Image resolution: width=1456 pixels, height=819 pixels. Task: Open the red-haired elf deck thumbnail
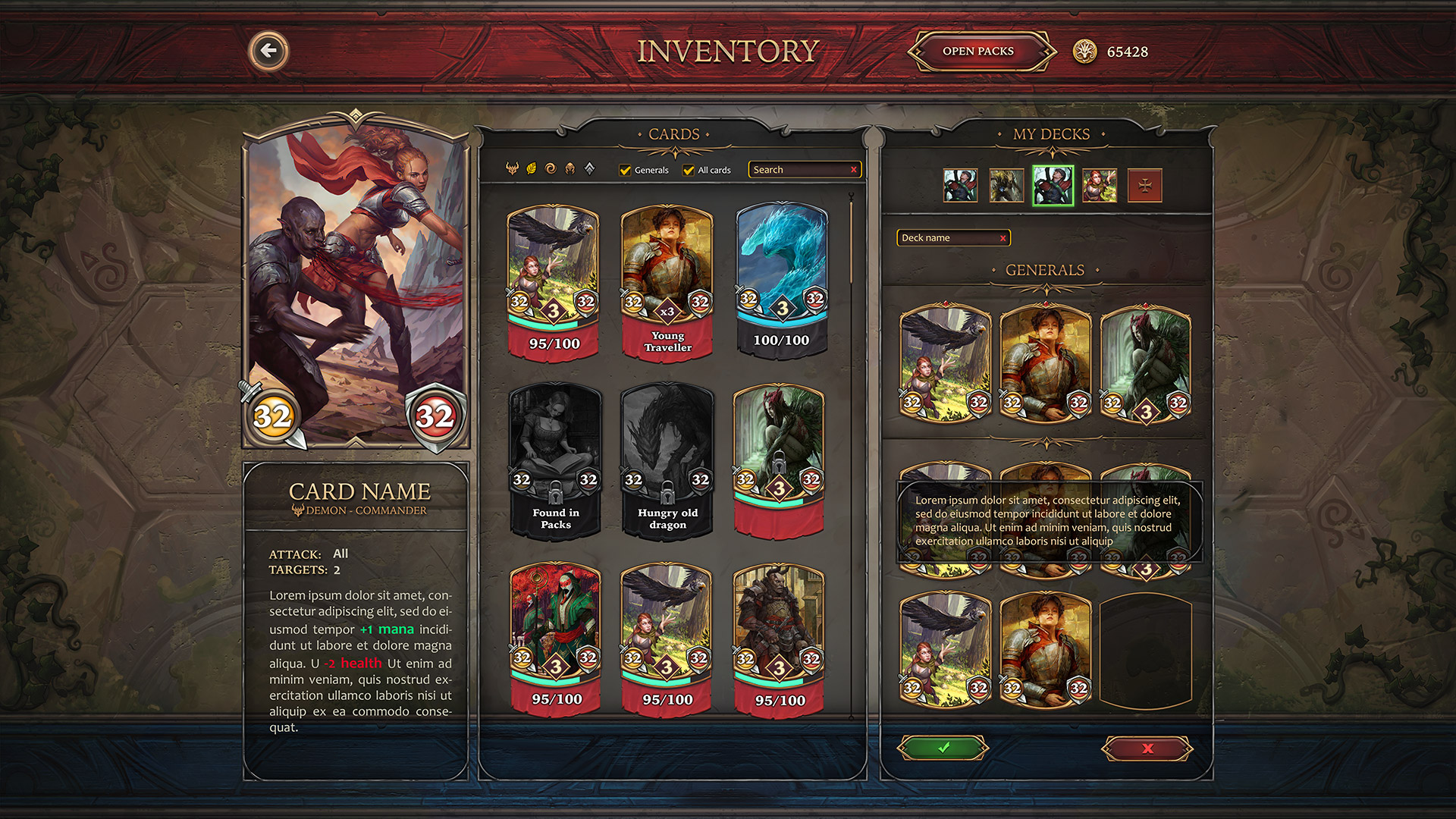pyautogui.click(x=1100, y=185)
